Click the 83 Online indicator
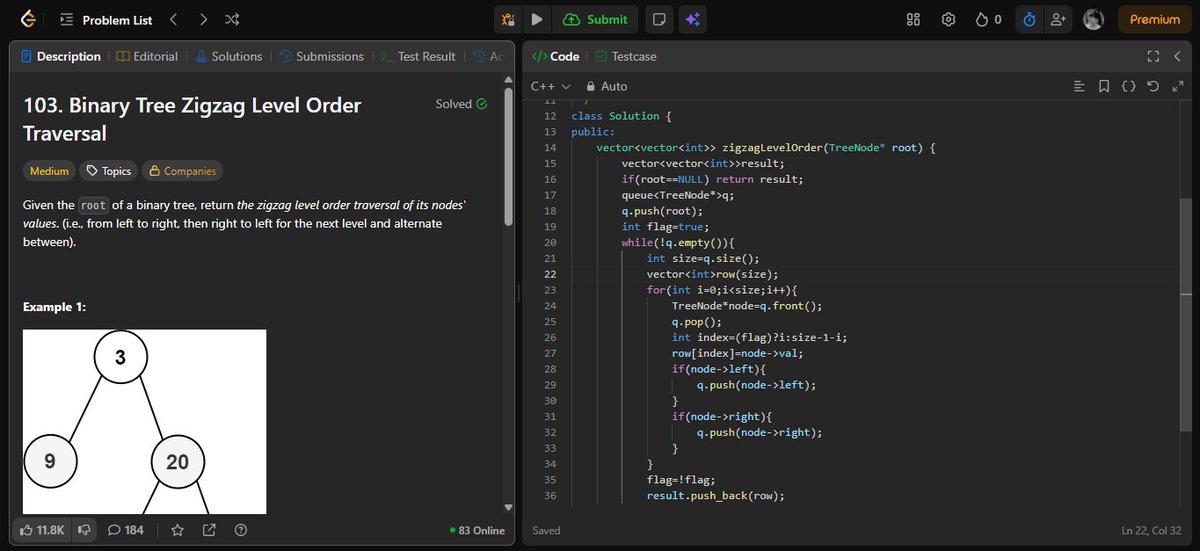This screenshot has height=551, width=1200. tap(477, 530)
